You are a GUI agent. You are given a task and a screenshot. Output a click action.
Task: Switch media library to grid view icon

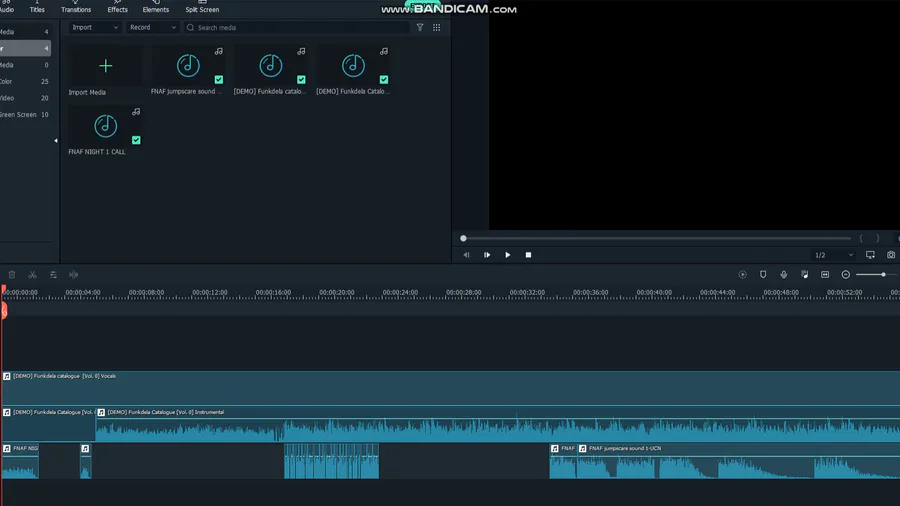tap(436, 28)
